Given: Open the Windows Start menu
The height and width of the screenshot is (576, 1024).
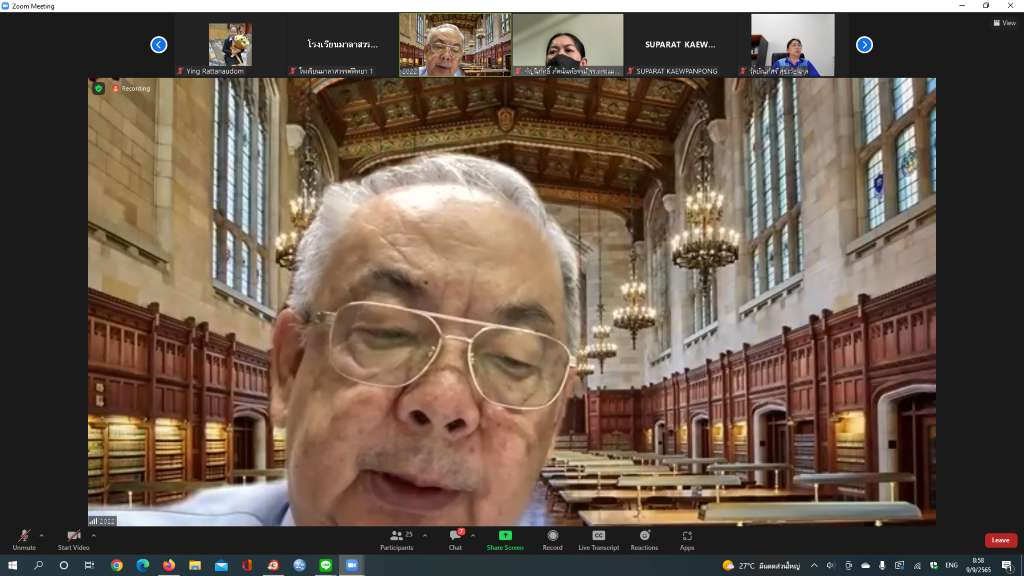Looking at the screenshot, I should click(12, 565).
